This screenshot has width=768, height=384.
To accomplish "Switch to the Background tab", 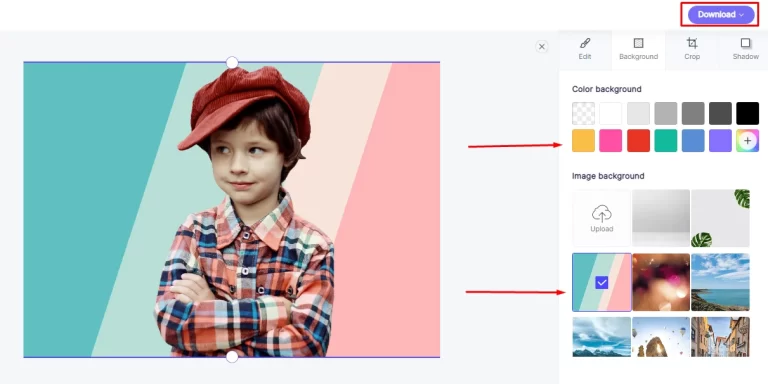I will tap(638, 50).
